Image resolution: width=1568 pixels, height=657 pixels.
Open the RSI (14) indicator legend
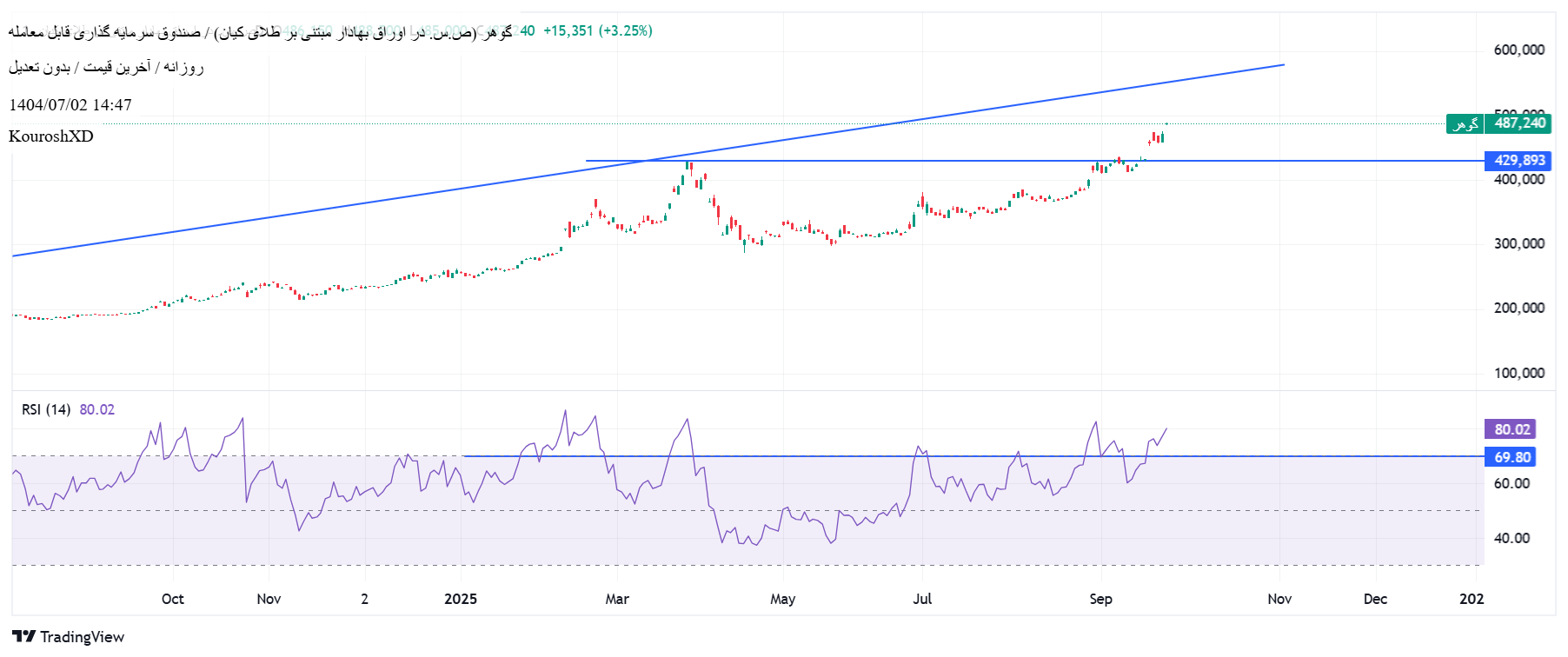coord(46,409)
